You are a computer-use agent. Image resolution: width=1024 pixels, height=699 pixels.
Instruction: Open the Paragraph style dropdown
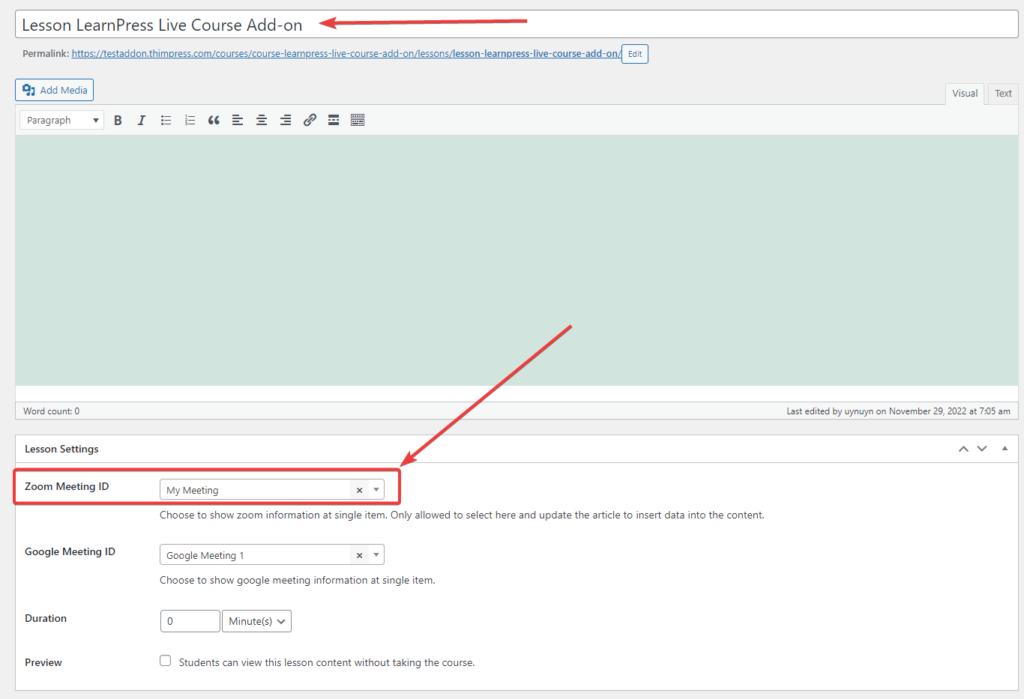(59, 119)
